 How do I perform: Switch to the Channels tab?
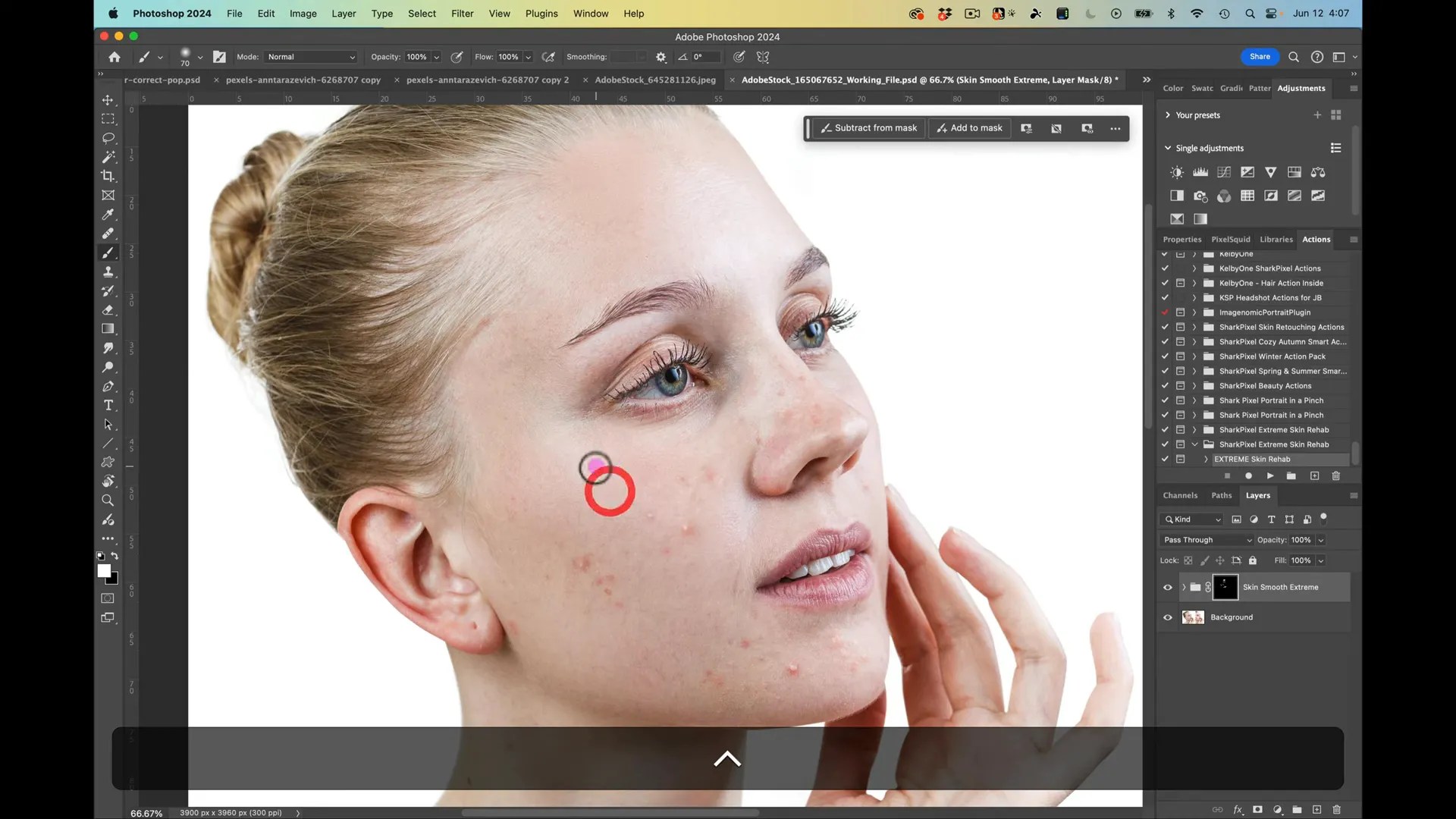(1180, 495)
